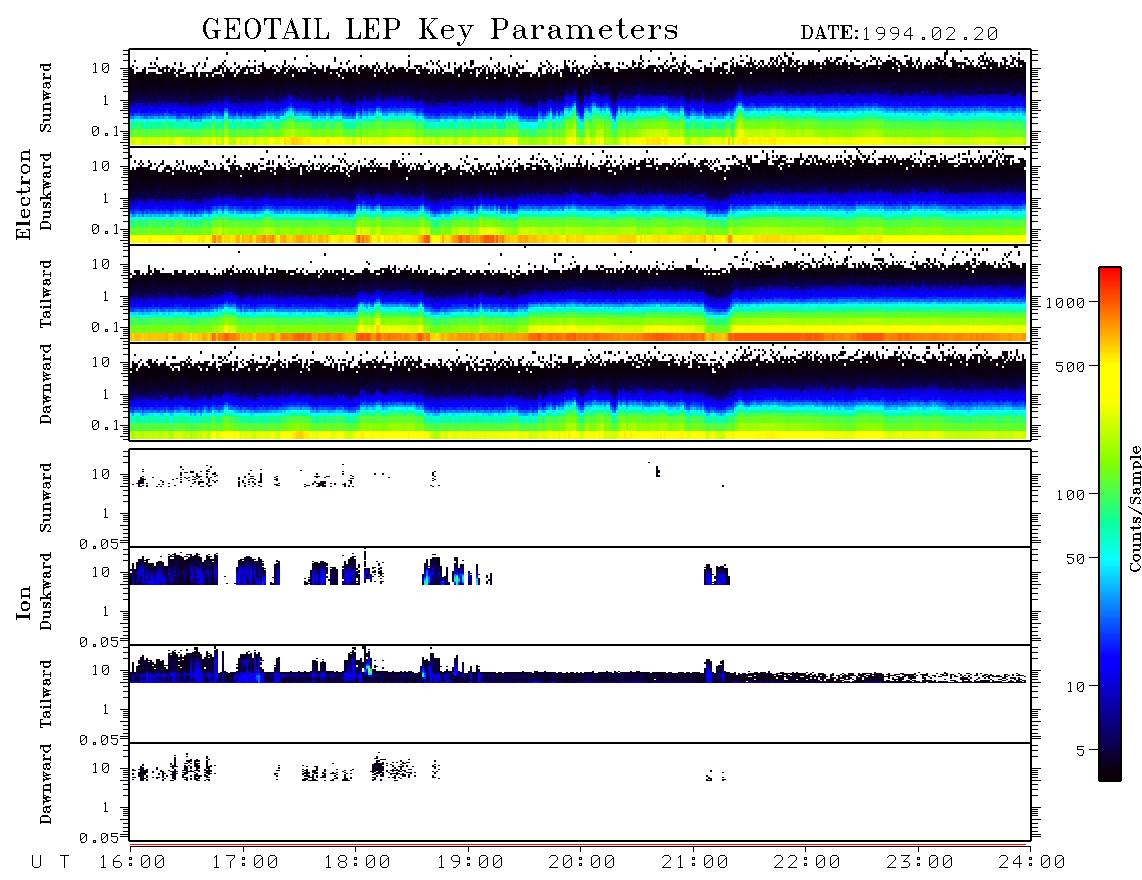Click the 18:00 time tick label
1142x880 pixels.
(x=357, y=863)
